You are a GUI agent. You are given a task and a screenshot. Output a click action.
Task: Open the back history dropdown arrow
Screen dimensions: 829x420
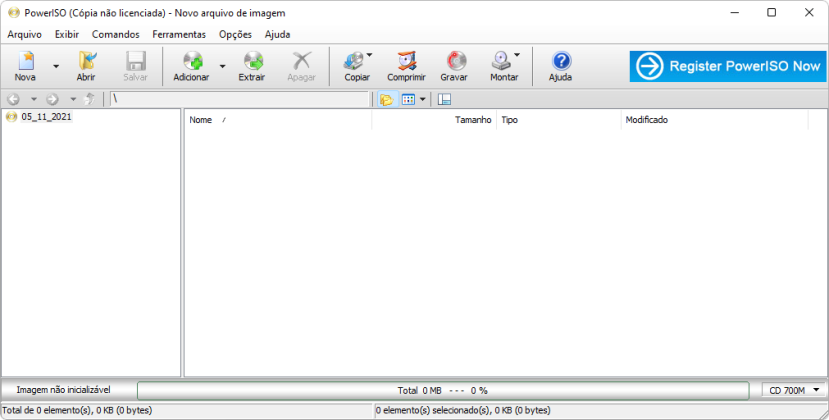pos(33,99)
